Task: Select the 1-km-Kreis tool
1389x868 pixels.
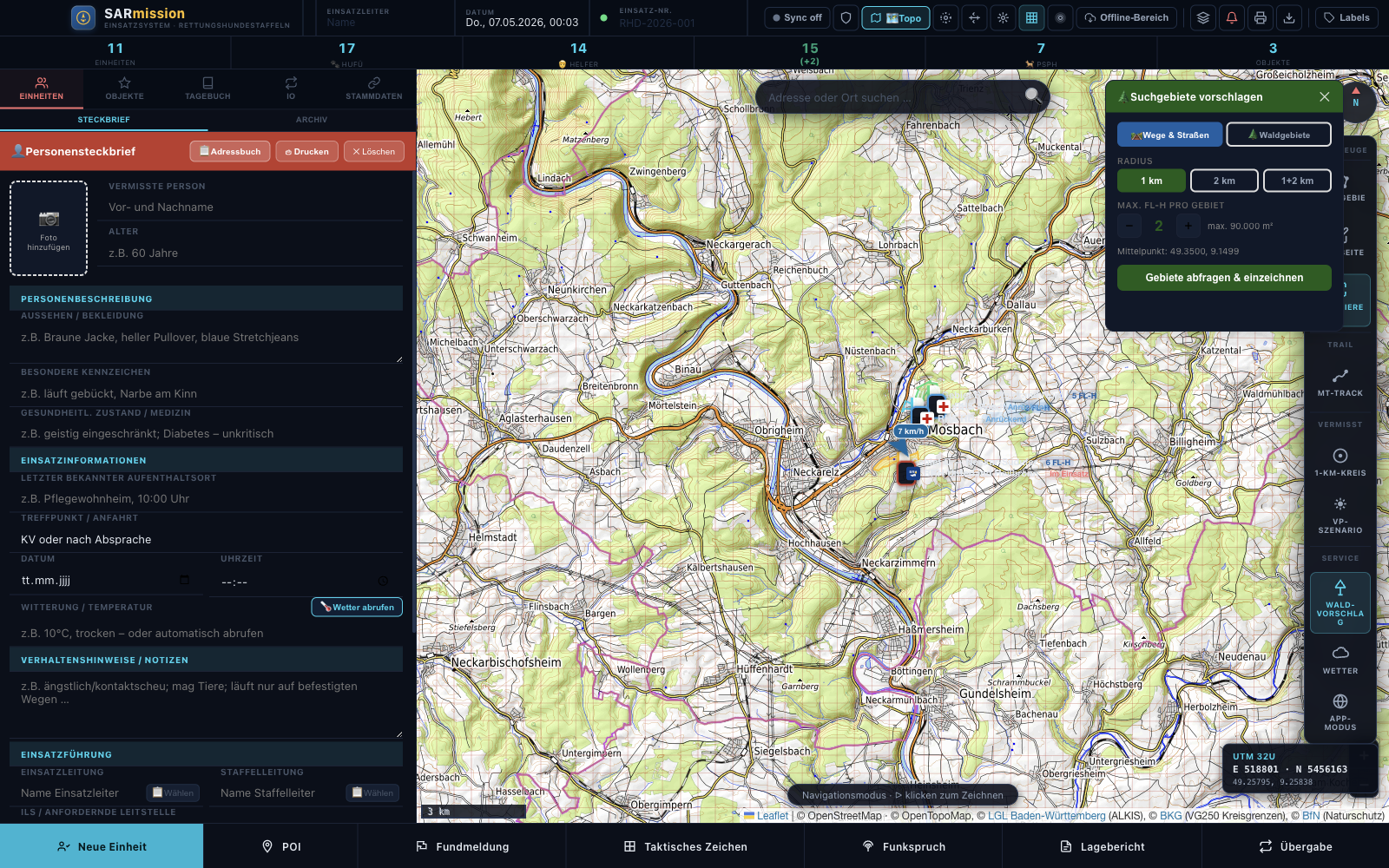Action: point(1340,463)
